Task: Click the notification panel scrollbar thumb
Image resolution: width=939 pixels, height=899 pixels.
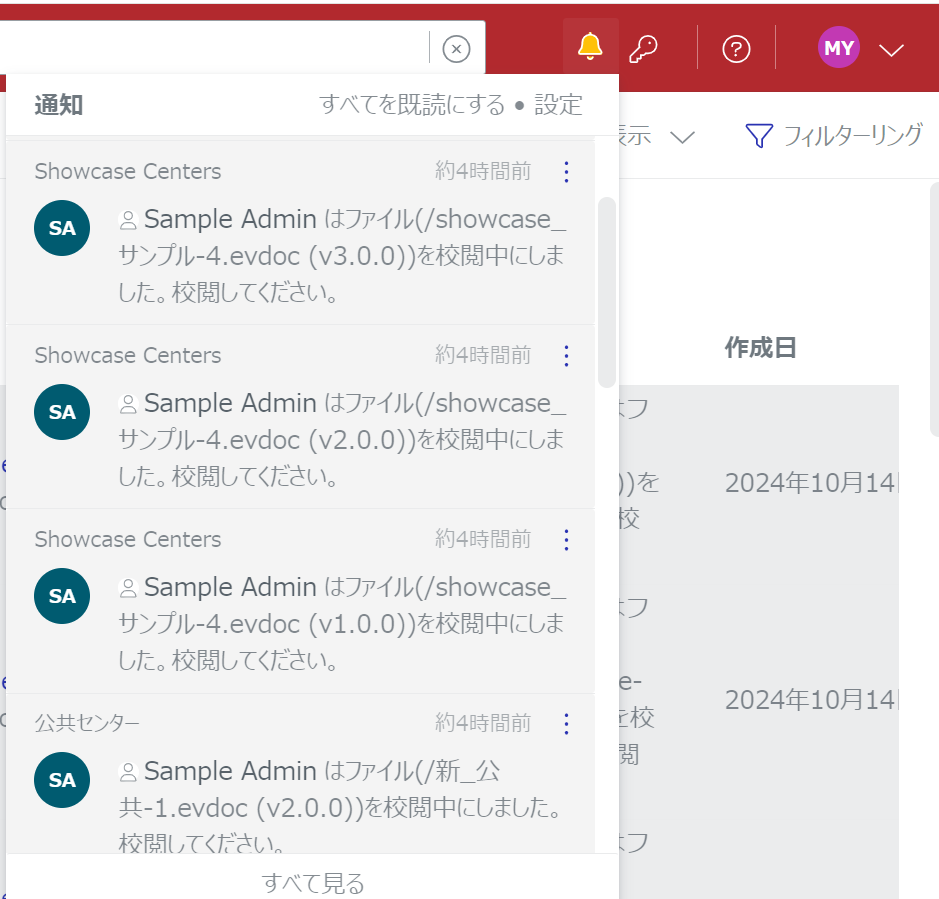Action: click(x=607, y=292)
